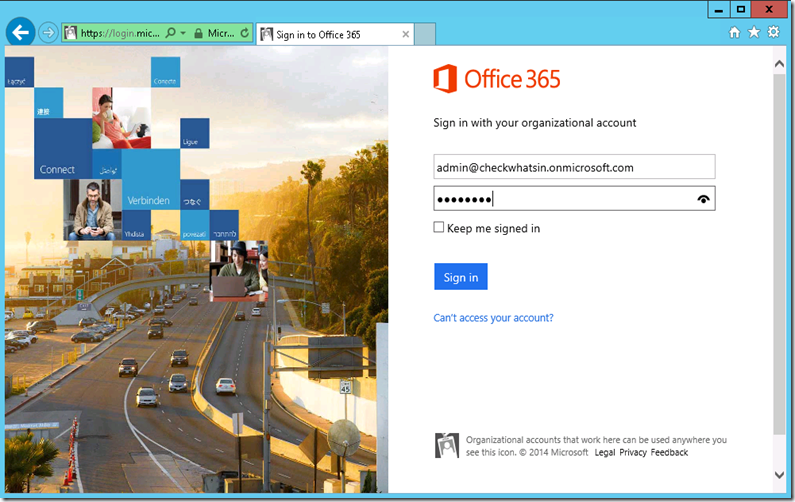Image resolution: width=795 pixels, height=502 pixels.
Task: Open the browser Home icon
Action: tap(734, 32)
